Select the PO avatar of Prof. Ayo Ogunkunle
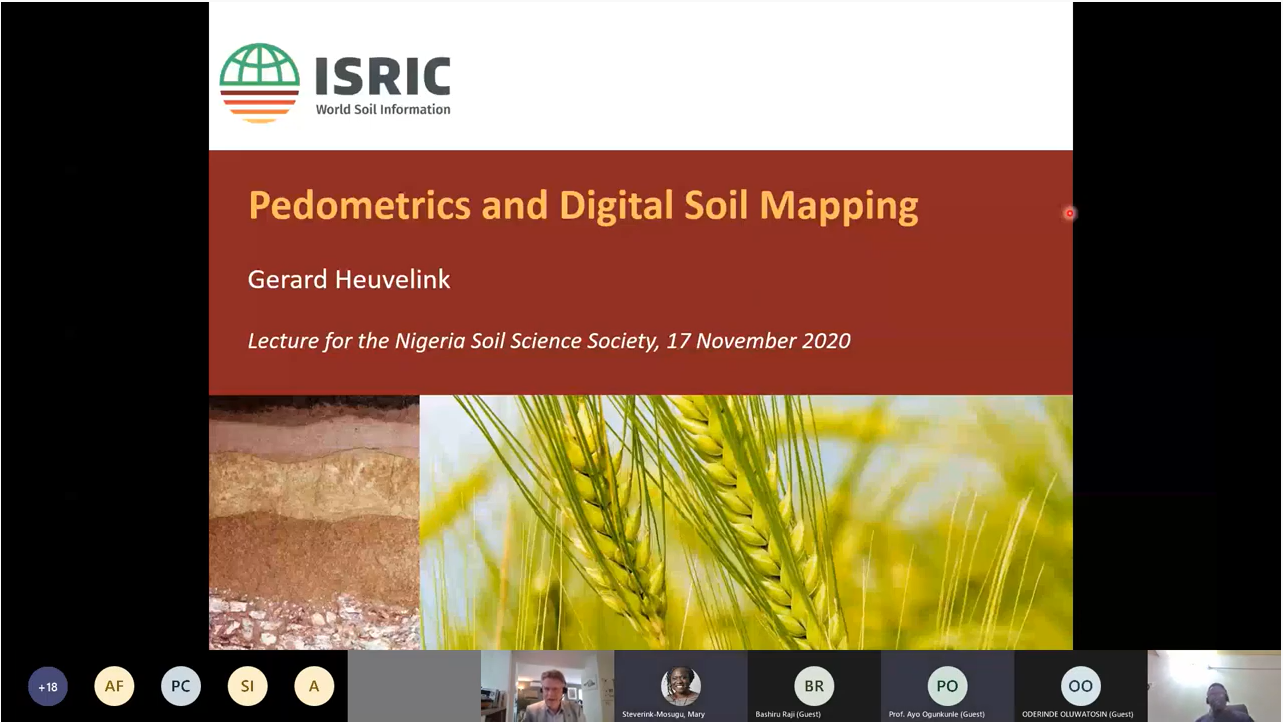Image resolution: width=1283 pixels, height=722 pixels. pos(947,686)
